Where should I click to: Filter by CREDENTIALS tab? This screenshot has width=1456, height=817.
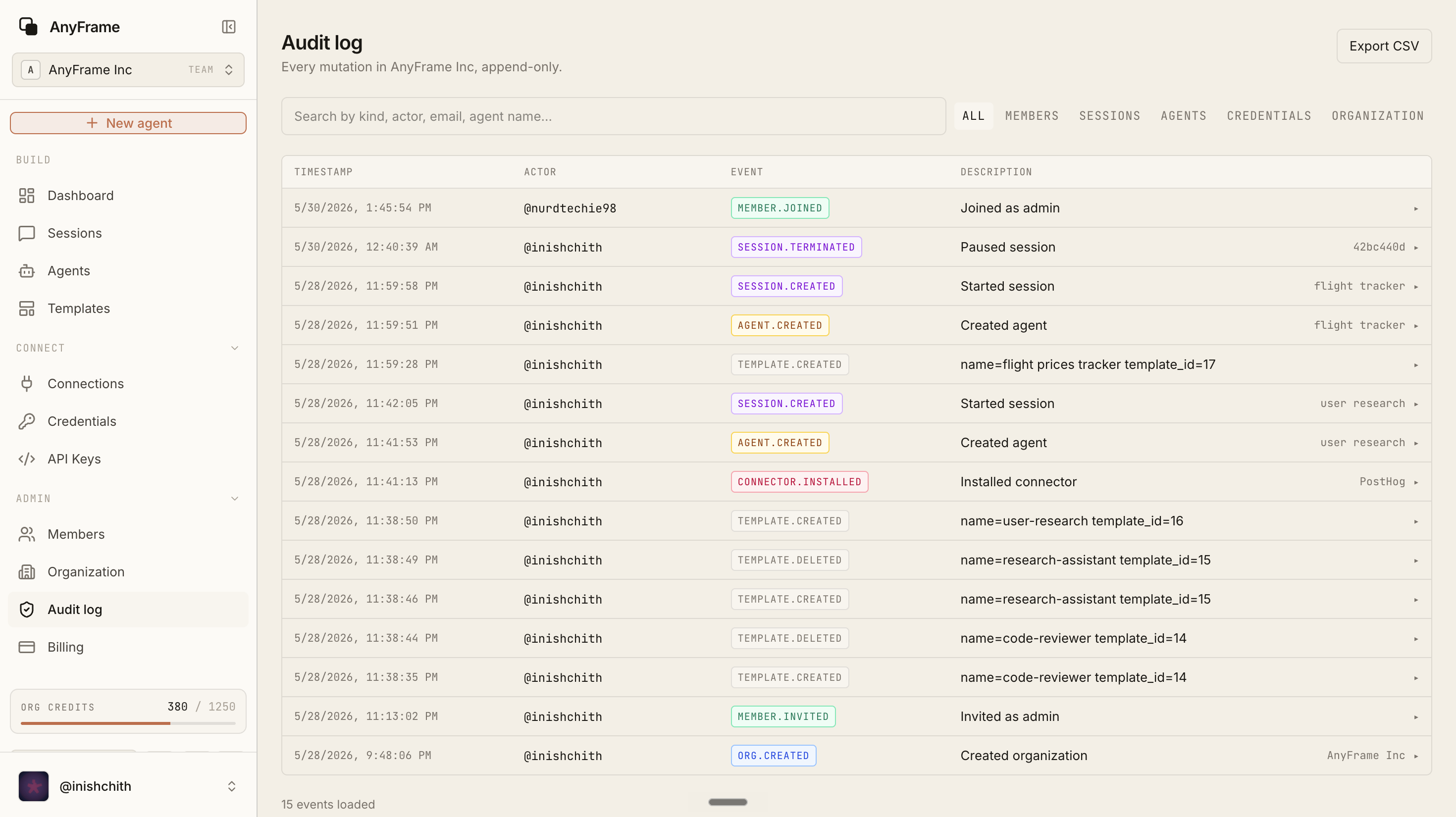coord(1269,116)
